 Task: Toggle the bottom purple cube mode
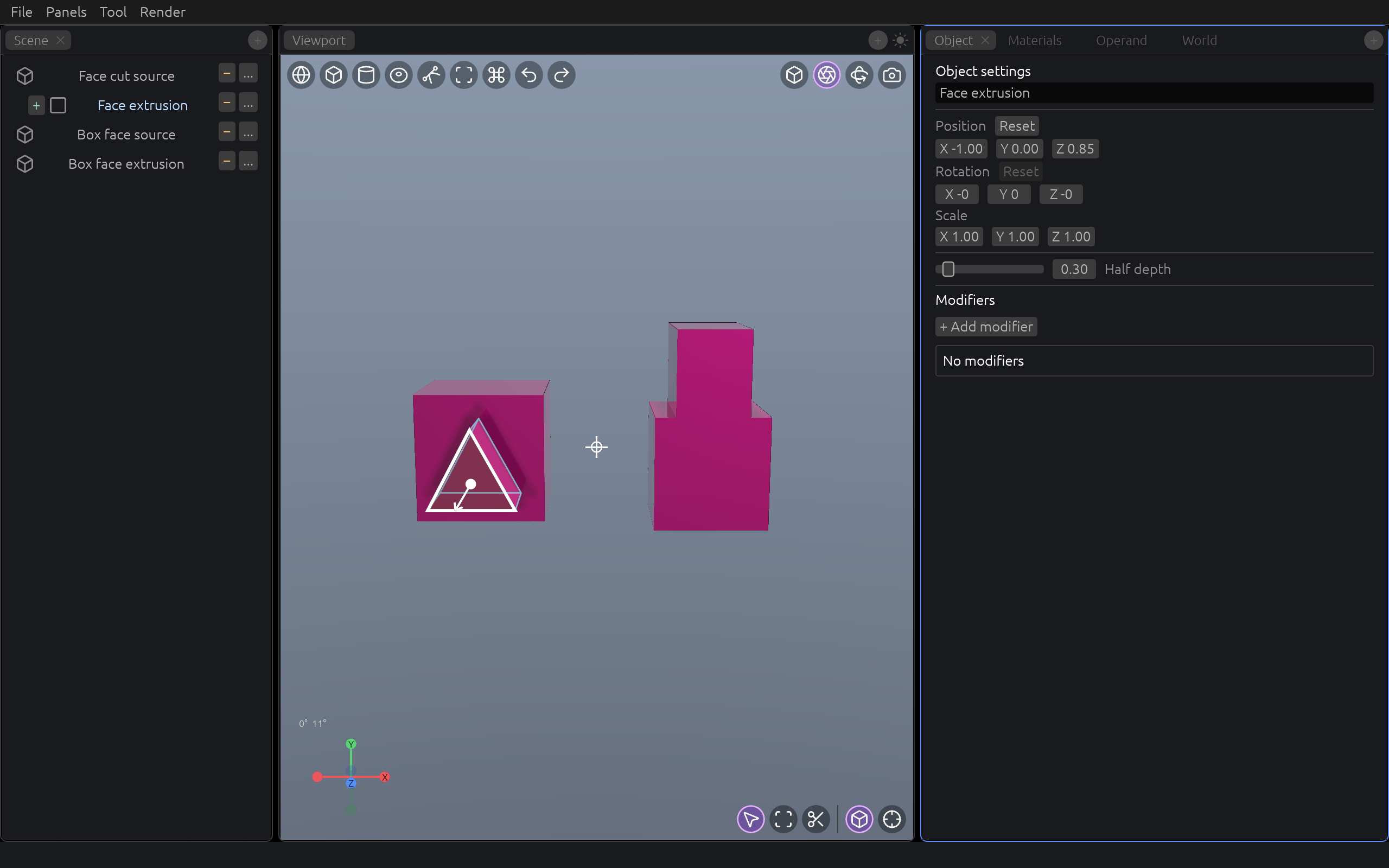(859, 819)
